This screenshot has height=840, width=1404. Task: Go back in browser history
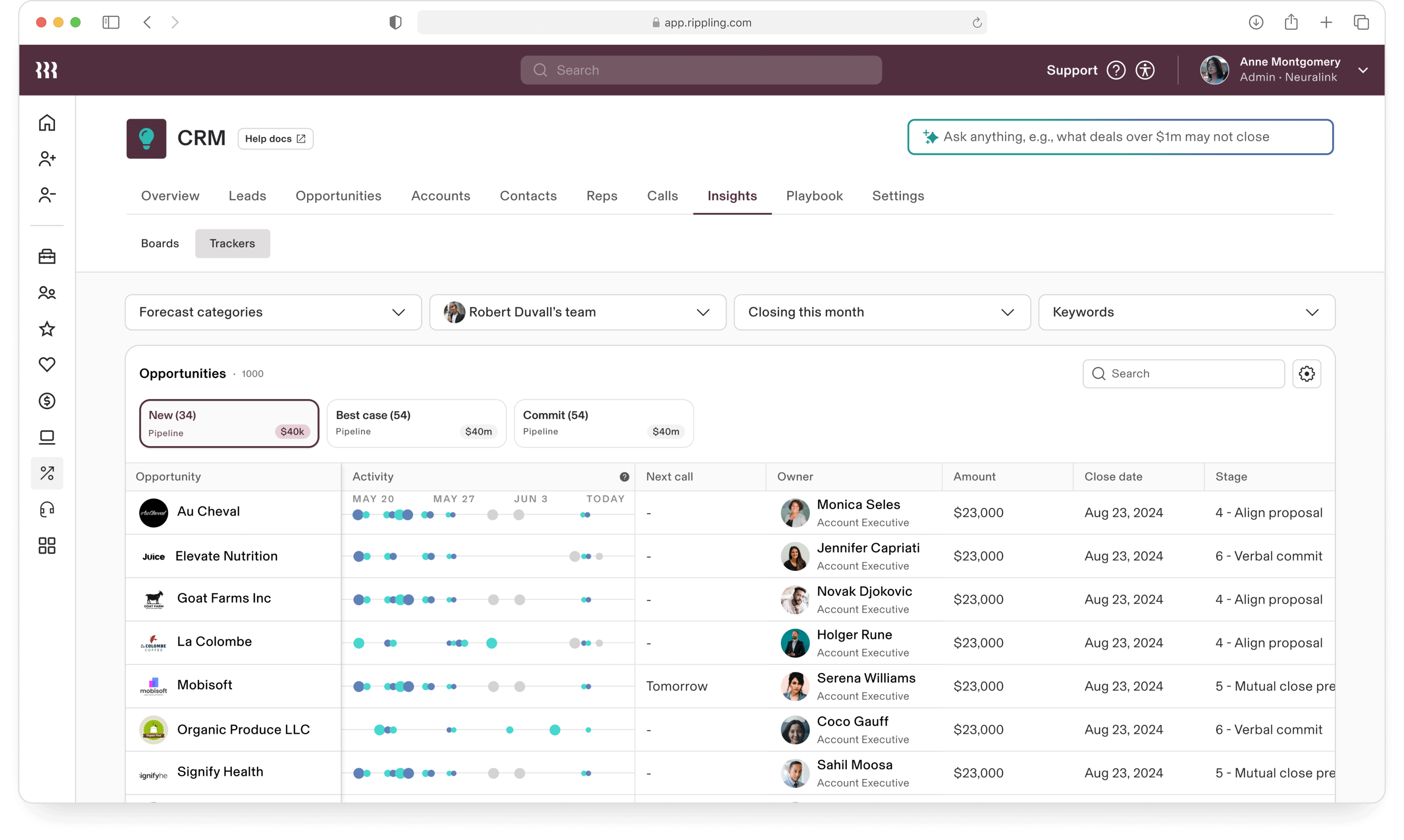tap(147, 22)
